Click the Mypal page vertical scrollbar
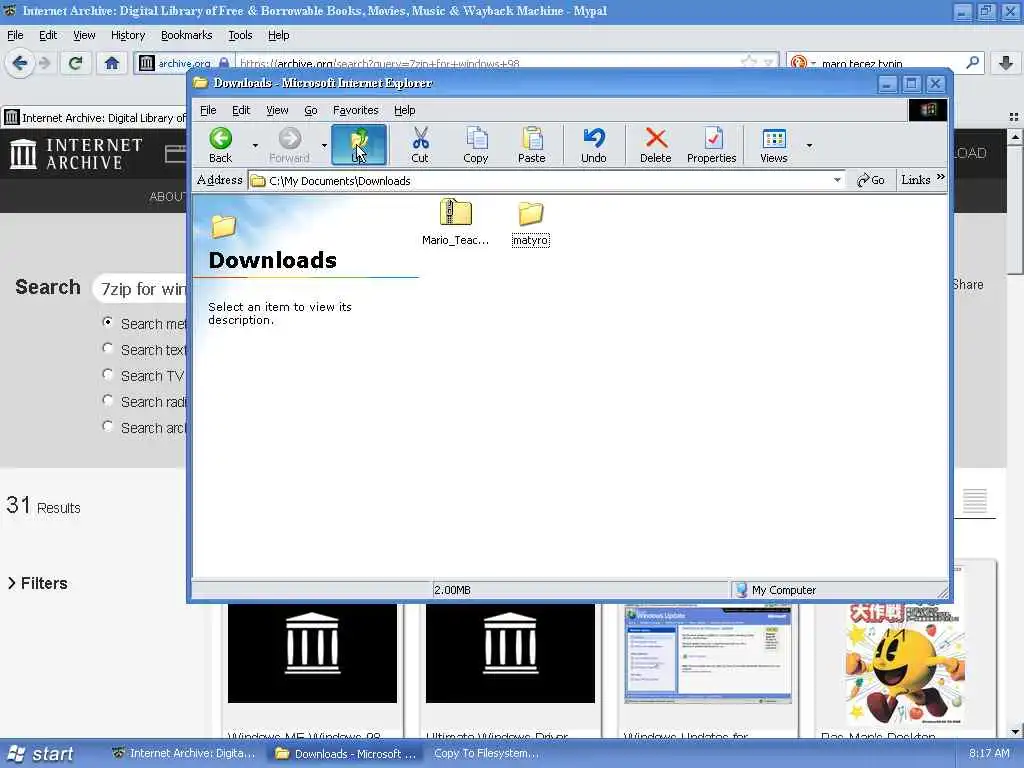Screen dimensions: 1024x768 coord(1014,208)
